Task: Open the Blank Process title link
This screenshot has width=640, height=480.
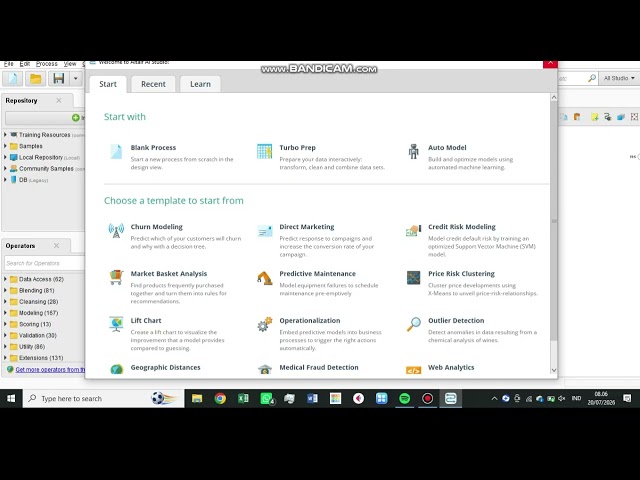Action: point(153,148)
